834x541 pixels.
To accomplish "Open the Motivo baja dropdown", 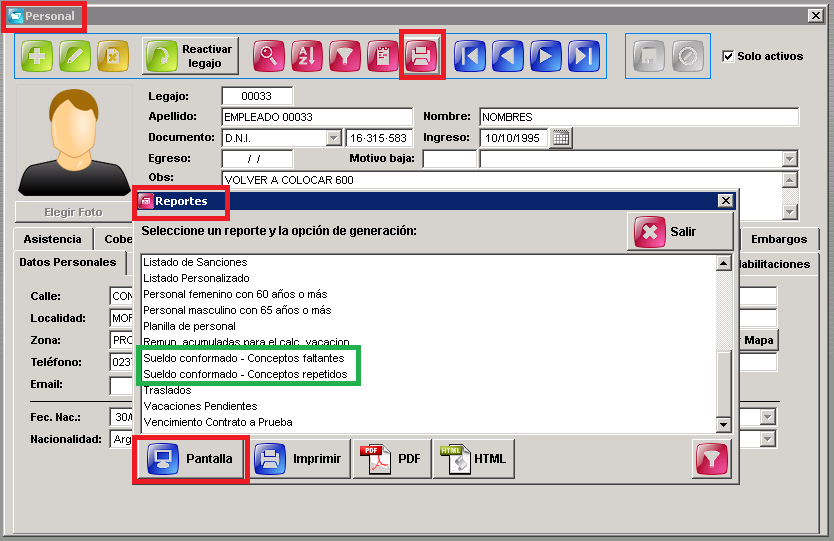I will pos(789,159).
